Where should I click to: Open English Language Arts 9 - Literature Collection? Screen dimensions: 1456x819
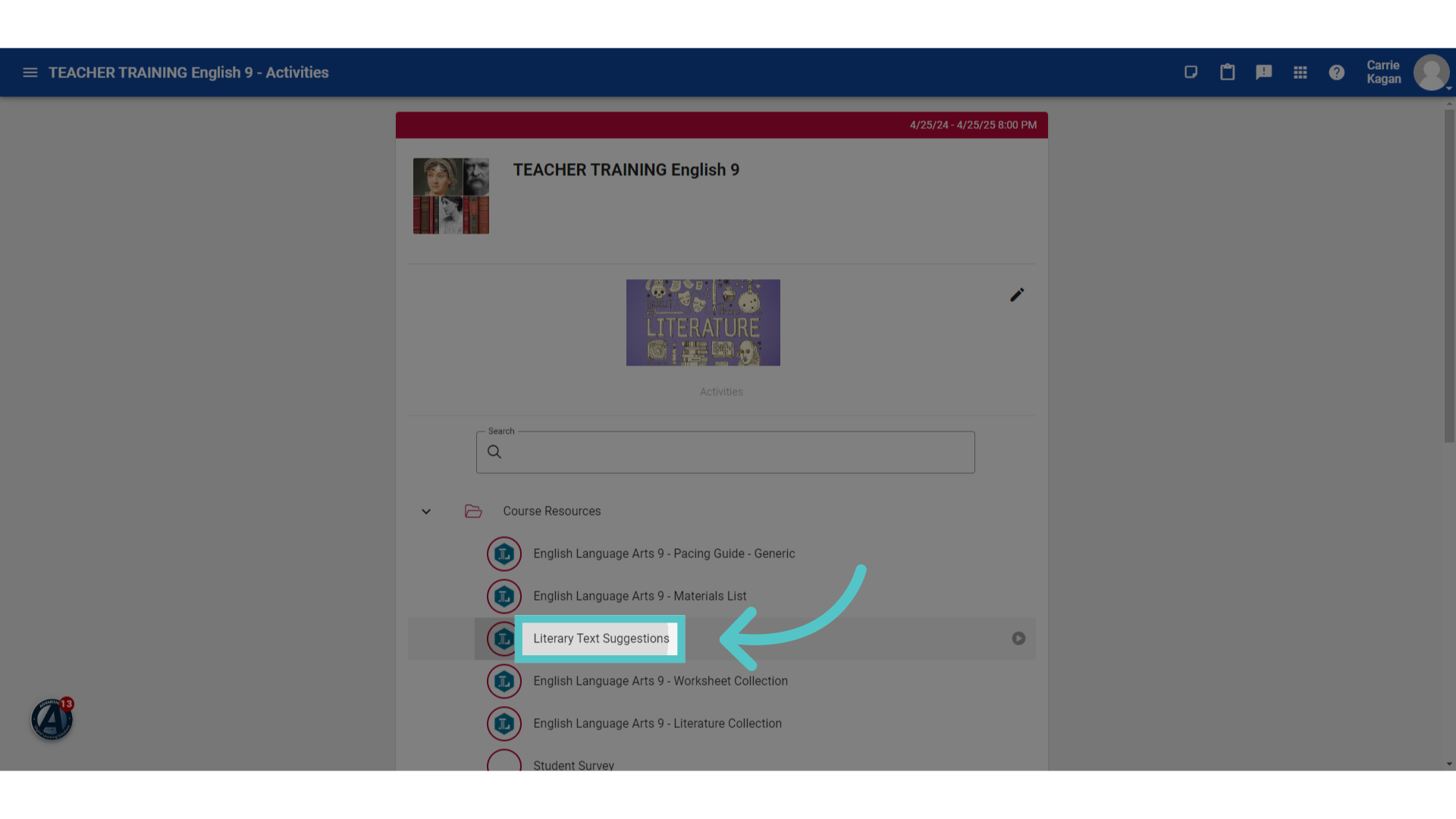pyautogui.click(x=657, y=723)
